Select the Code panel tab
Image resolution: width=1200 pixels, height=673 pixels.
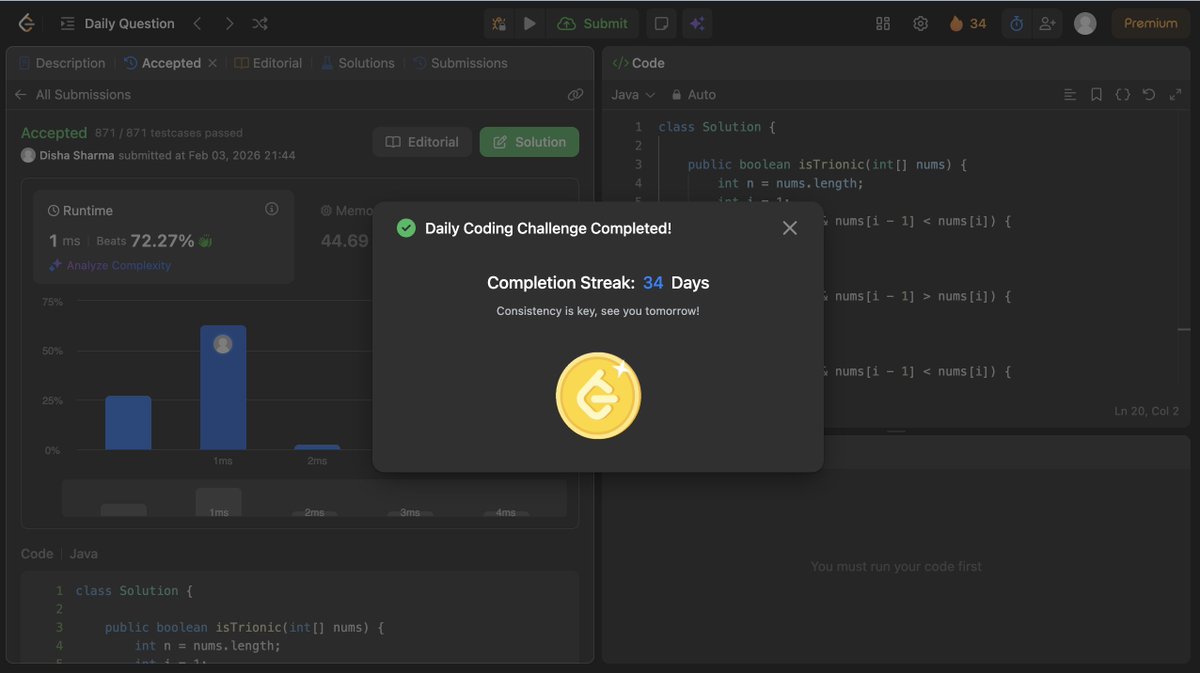tap(638, 63)
